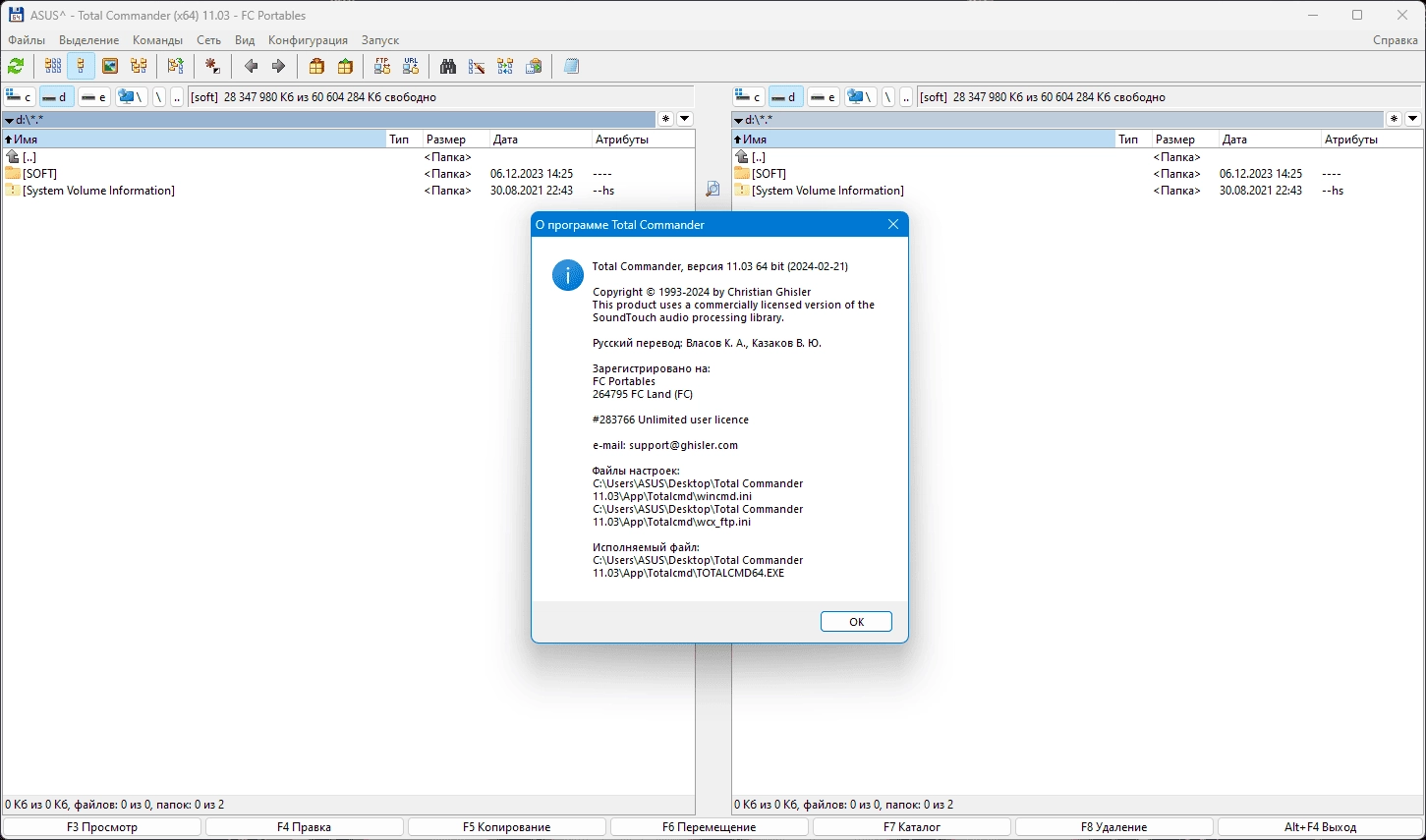Go forward with right arrow icon
The width and height of the screenshot is (1426, 840).
[278, 66]
